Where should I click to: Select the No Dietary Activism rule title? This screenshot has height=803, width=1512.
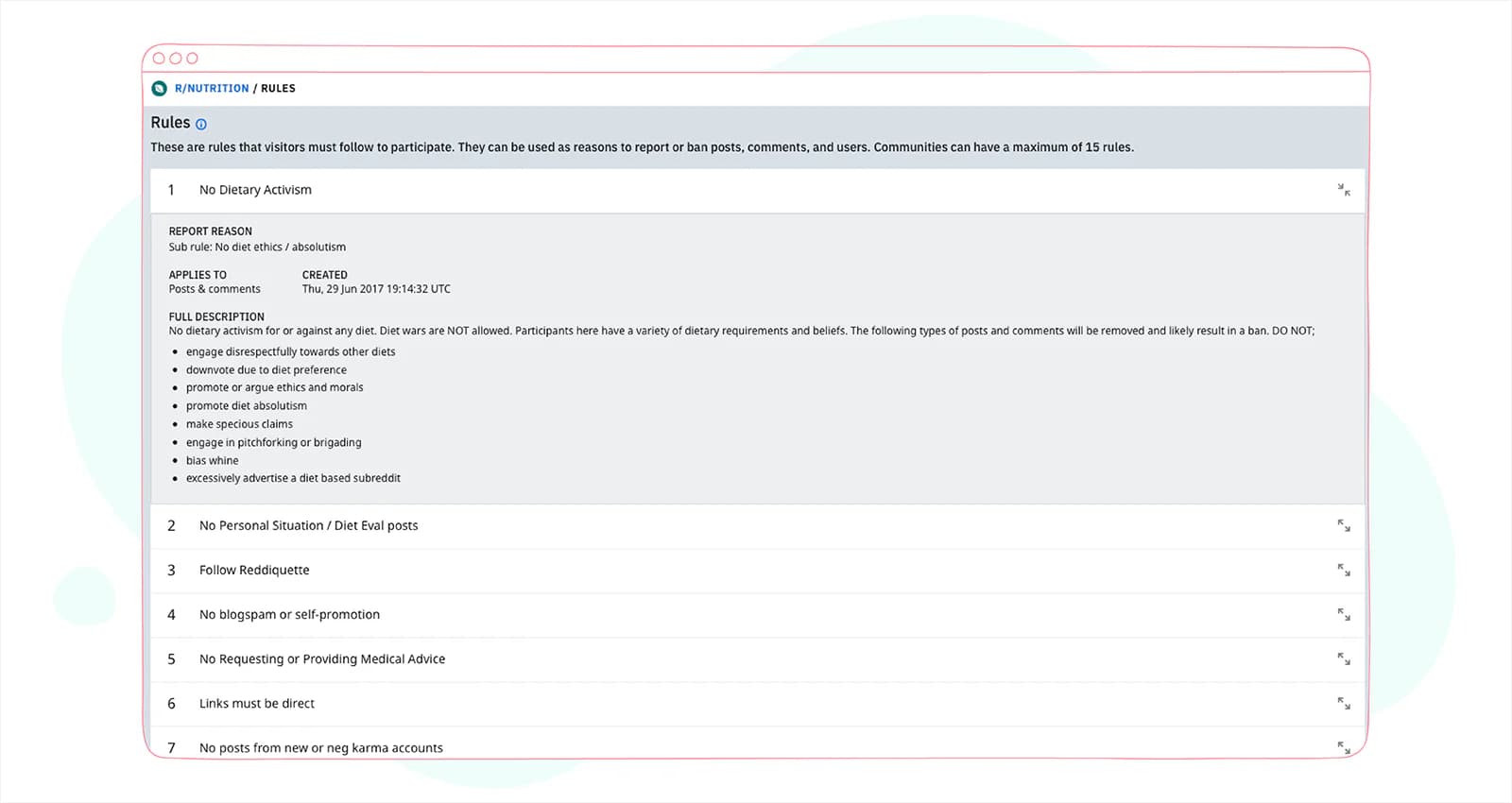255,190
